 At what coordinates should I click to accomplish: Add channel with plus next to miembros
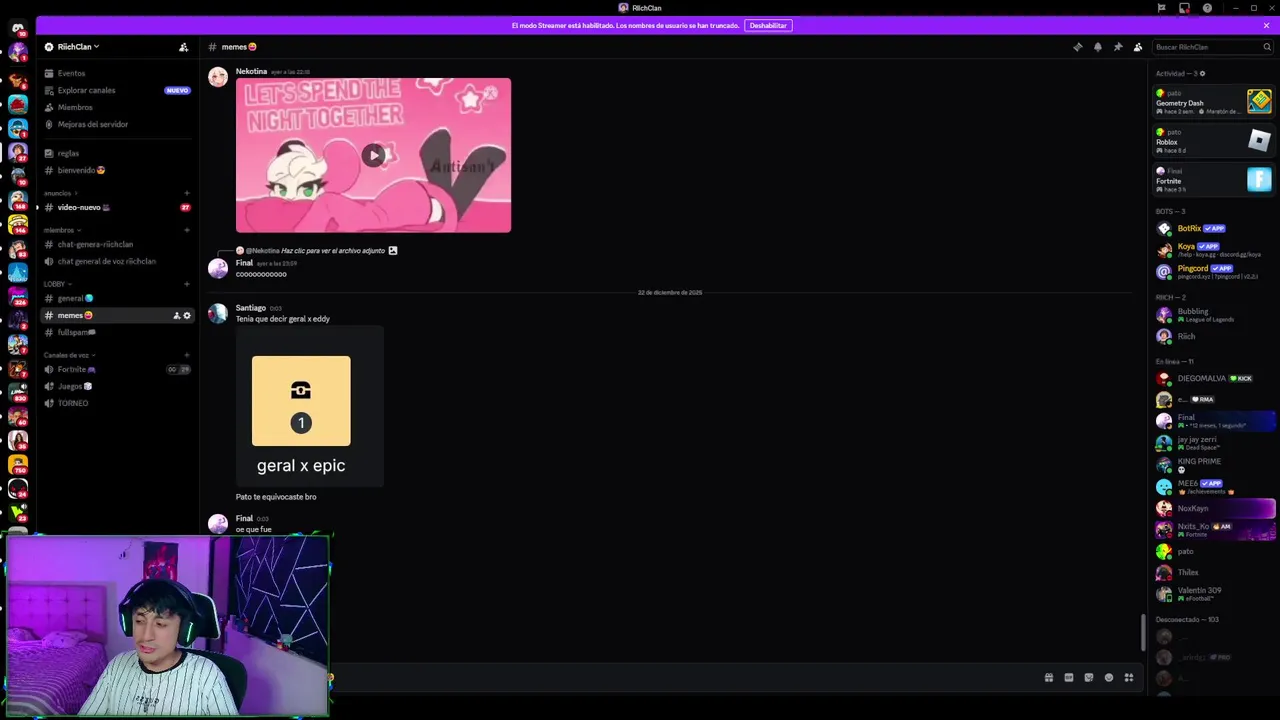tap(187, 230)
